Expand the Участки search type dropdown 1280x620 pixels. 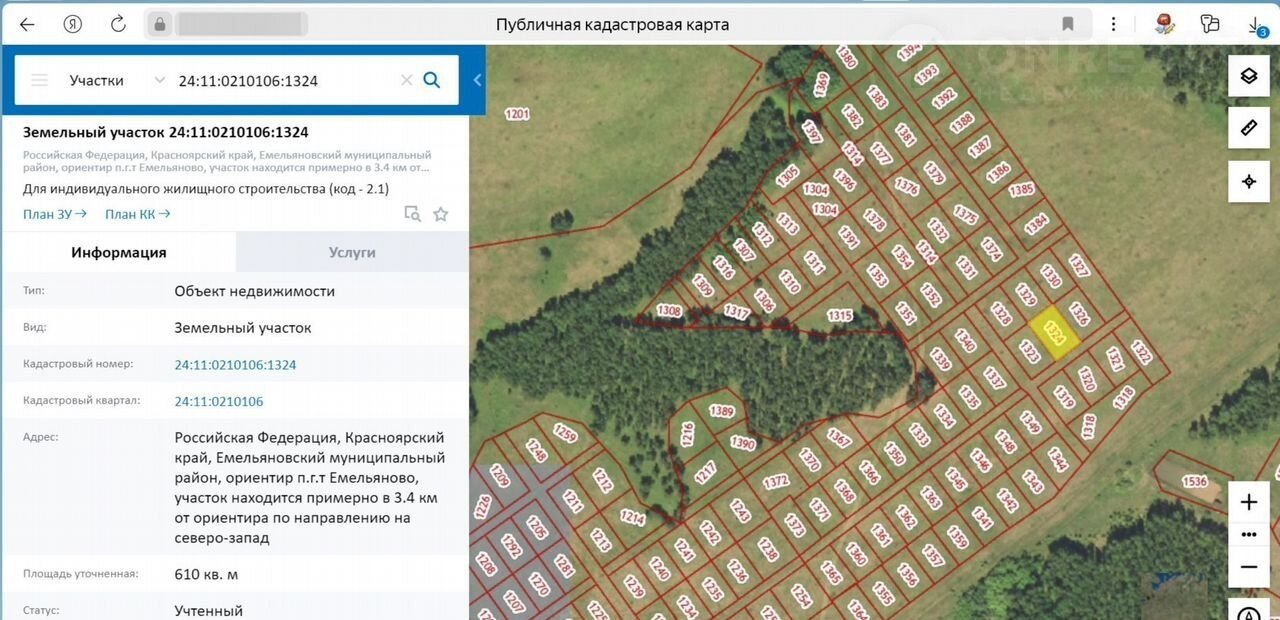click(x=159, y=80)
